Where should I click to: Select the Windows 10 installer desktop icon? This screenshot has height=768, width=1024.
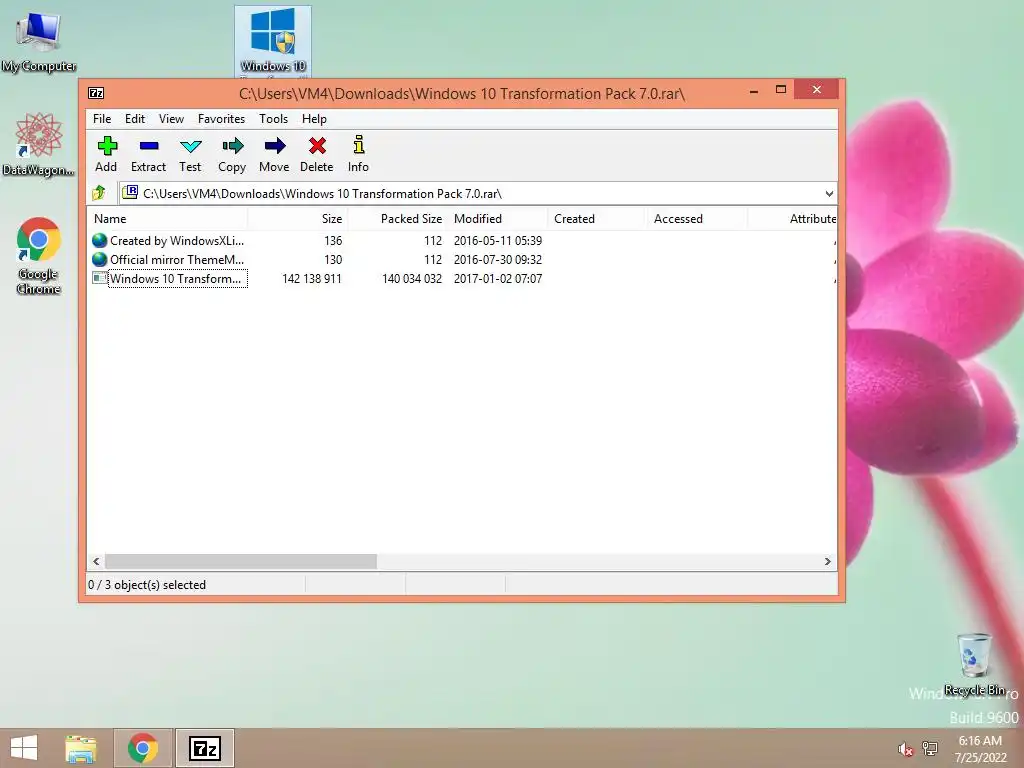point(273,42)
